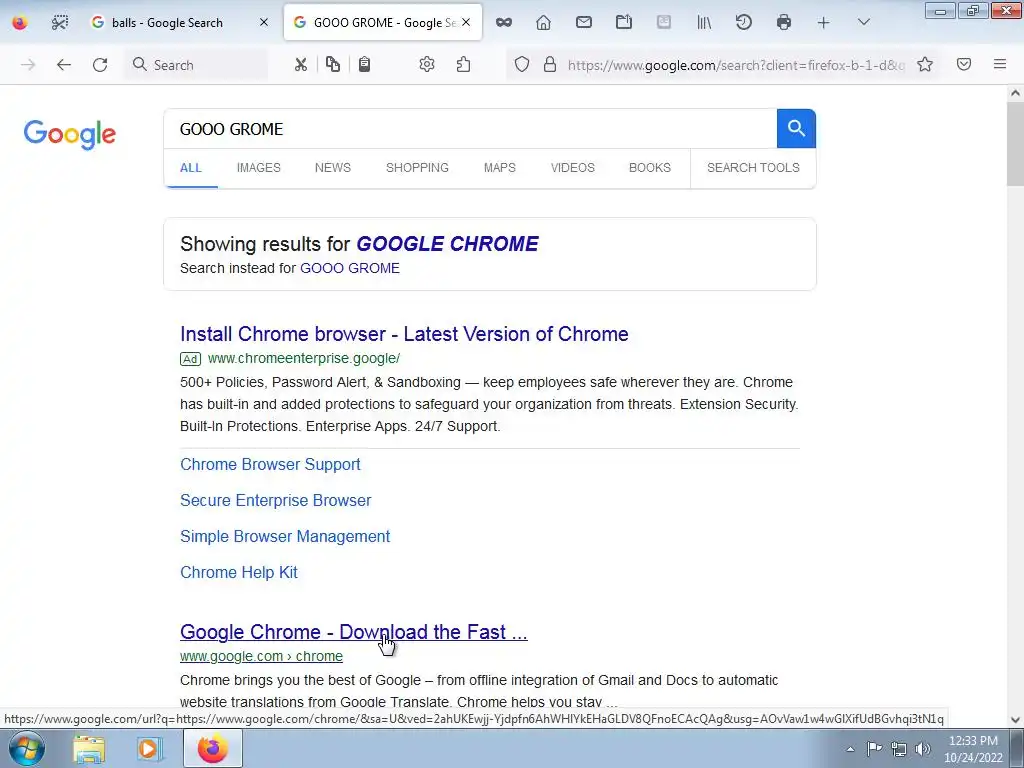Click the grayed forward arrow button

pos(28,65)
